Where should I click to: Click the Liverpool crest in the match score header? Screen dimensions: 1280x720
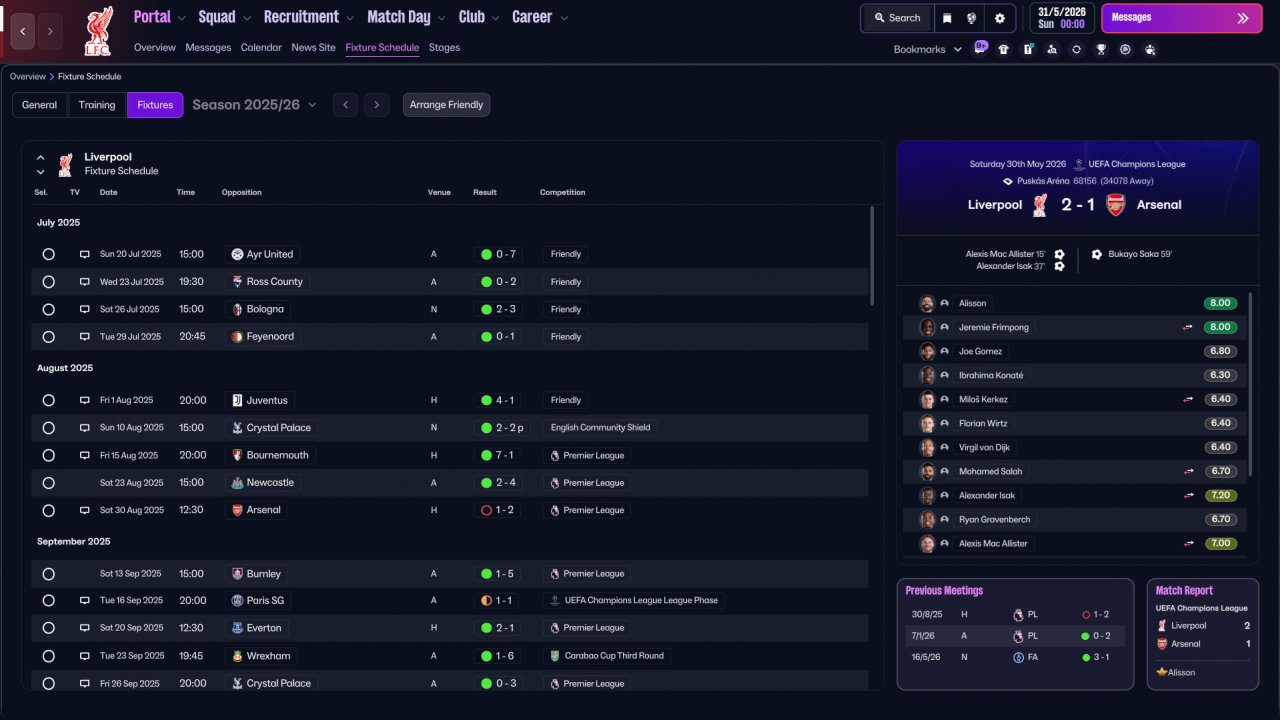(x=1040, y=205)
